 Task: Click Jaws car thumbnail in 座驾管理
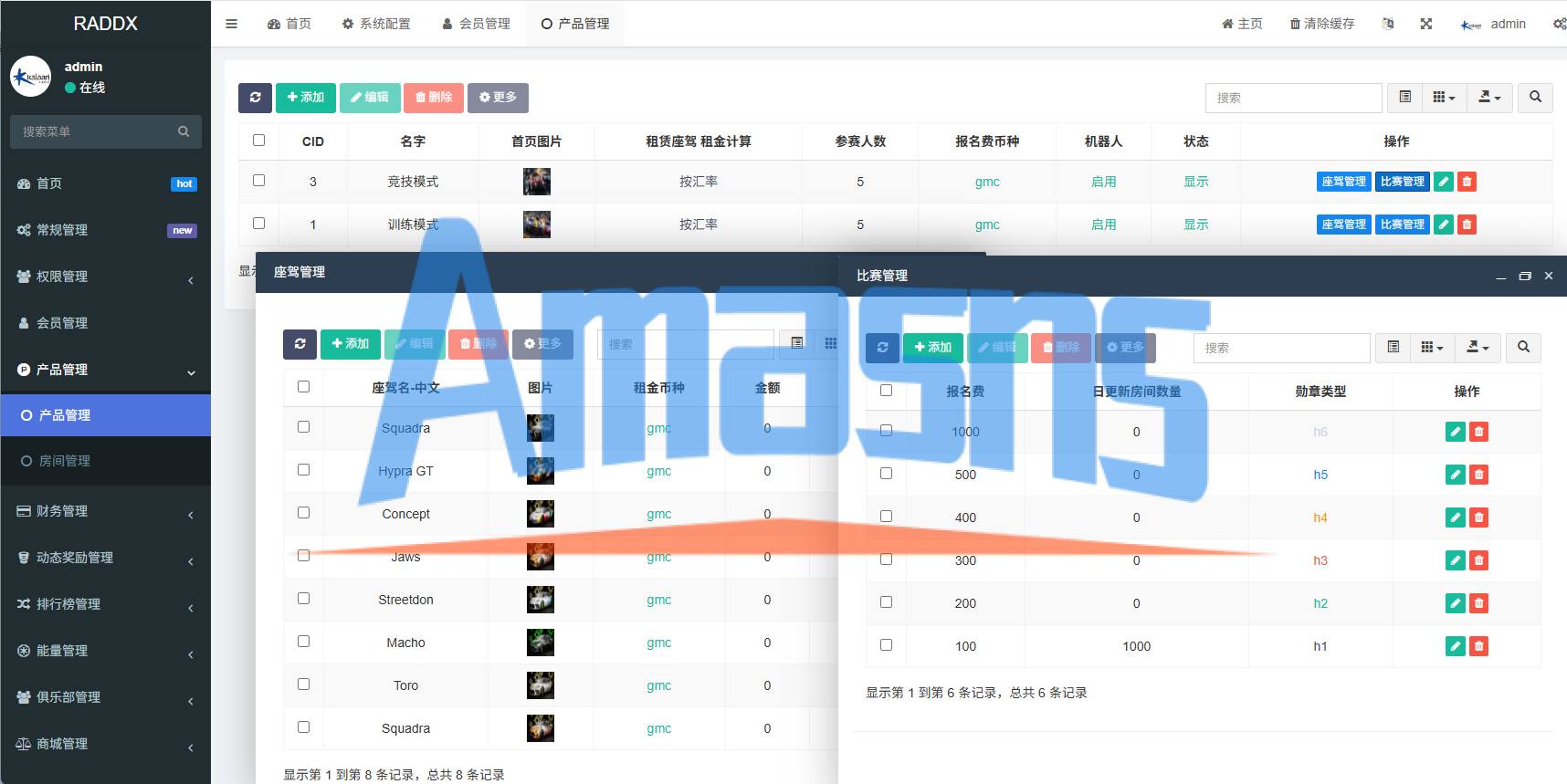540,557
